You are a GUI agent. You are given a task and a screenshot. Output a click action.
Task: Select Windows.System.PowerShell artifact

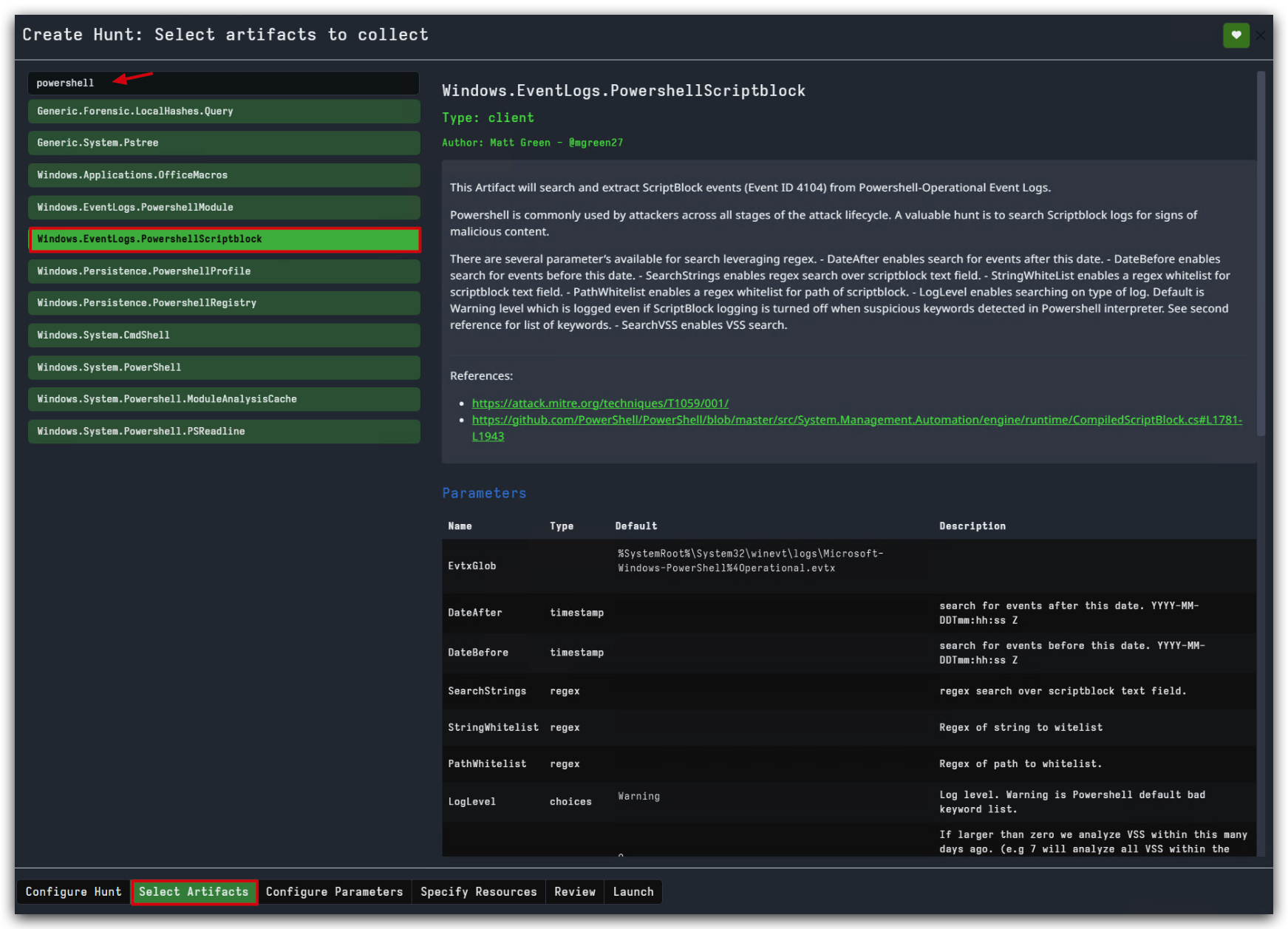(224, 367)
